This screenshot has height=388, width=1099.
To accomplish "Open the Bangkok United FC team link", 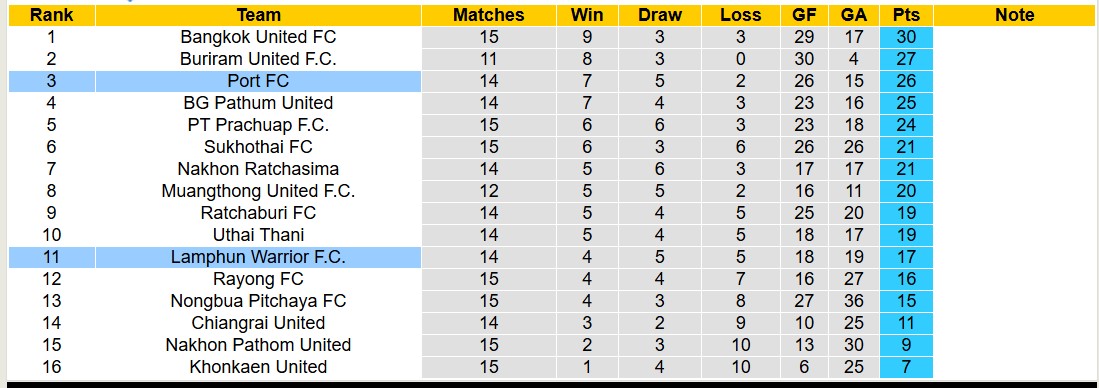I will click(258, 37).
